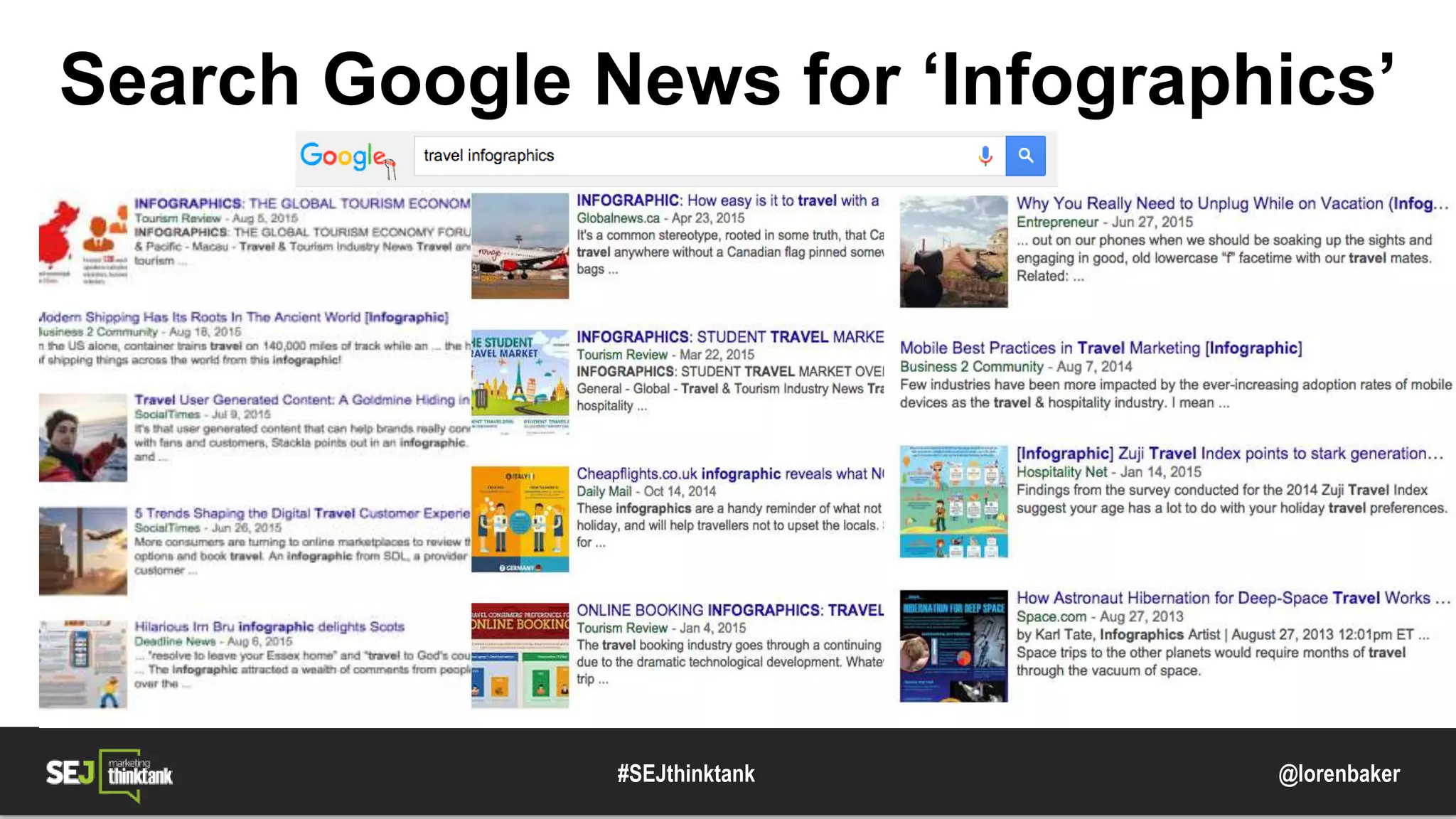Open 'Hilarious Irn Bru infographic delights Scots'

269,626
